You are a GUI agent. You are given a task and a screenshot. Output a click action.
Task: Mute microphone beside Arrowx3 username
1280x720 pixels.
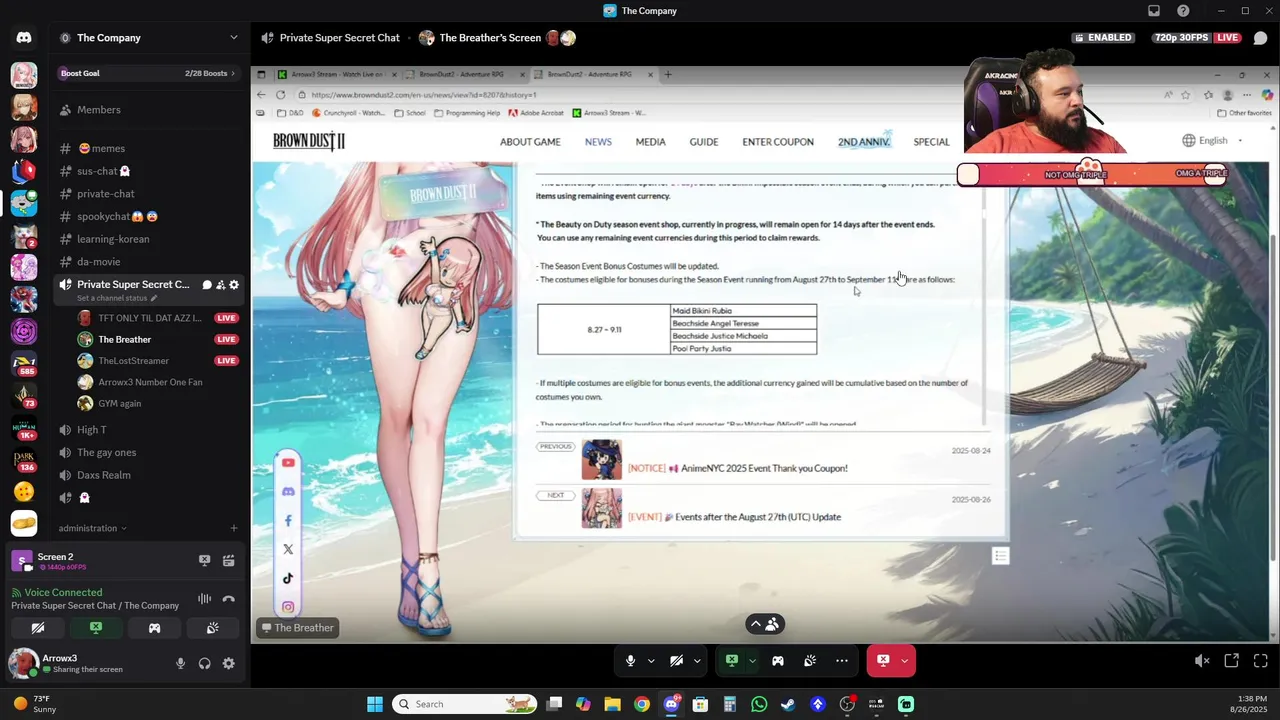181,663
